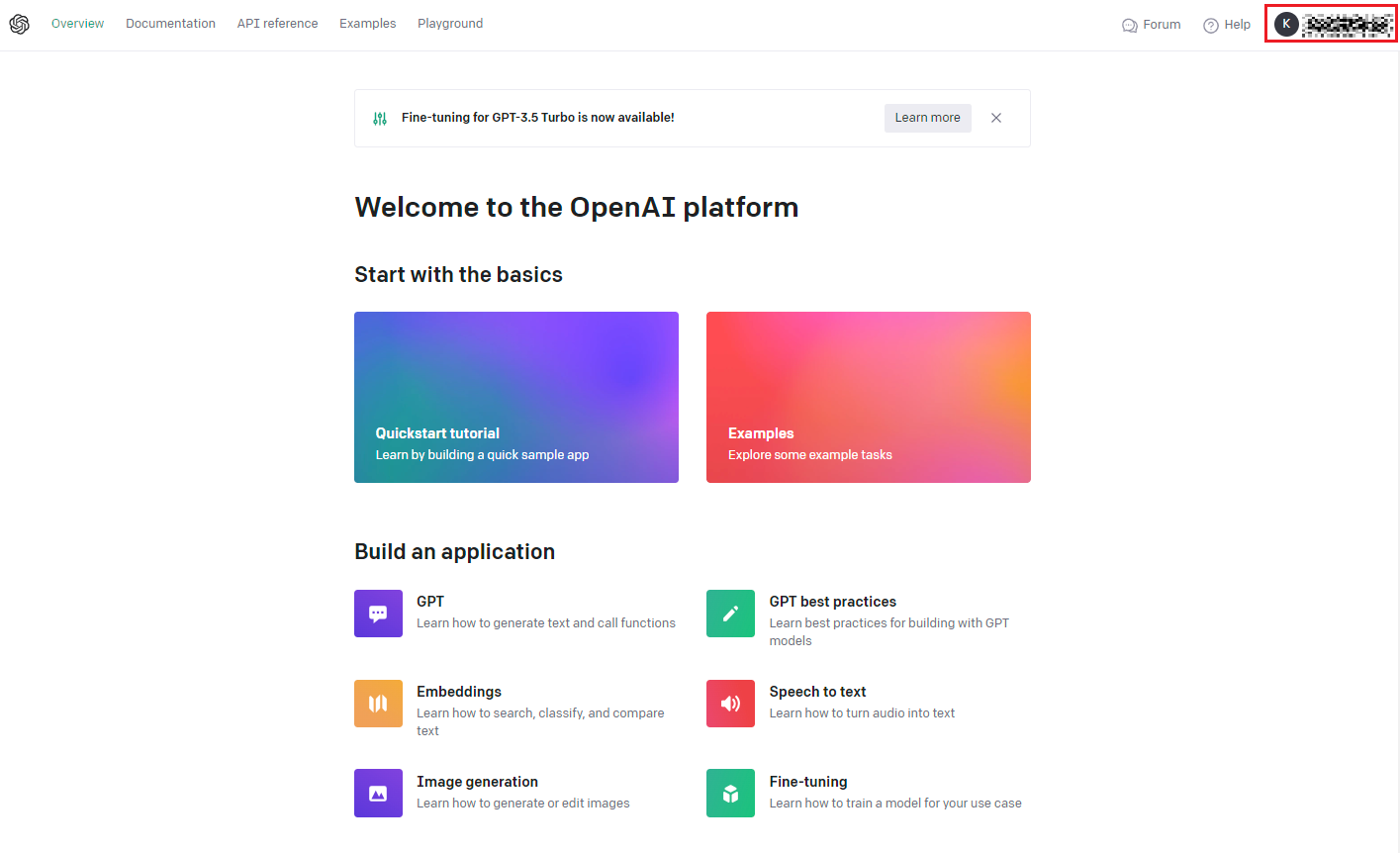1400x853 pixels.
Task: Visit the Forum link
Action: point(1152,25)
